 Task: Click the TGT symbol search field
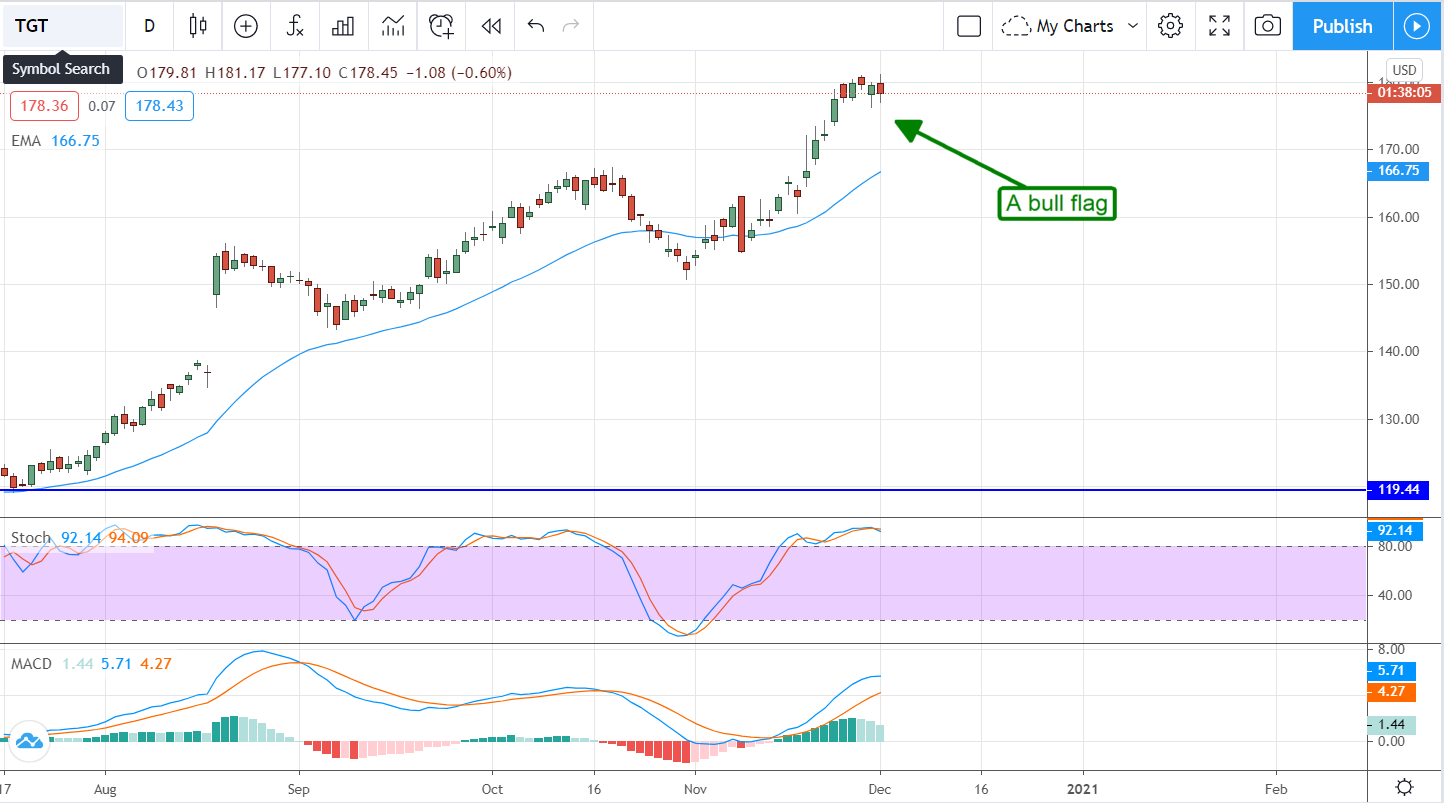coord(62,26)
